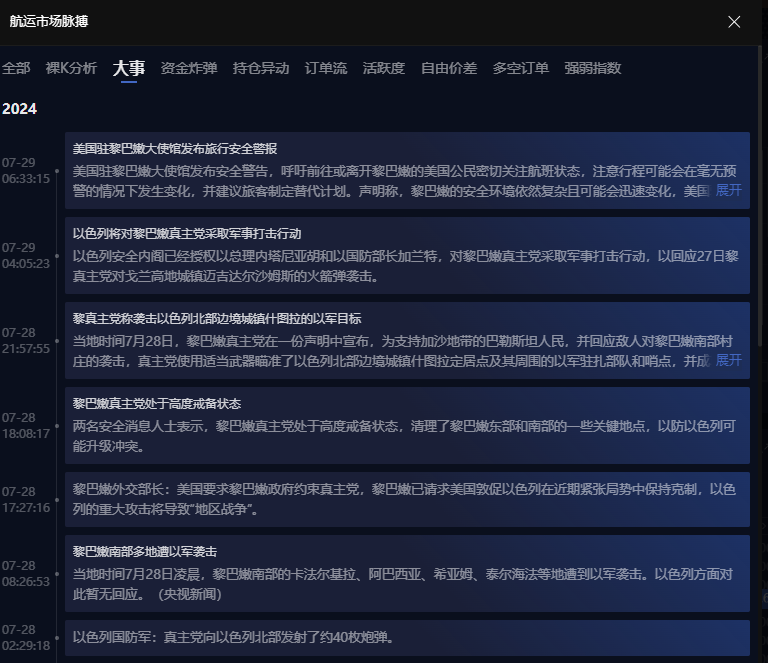Click the 07-29 06:33:15 timestamp
Viewport: 768px width, 663px height.
click(25, 170)
